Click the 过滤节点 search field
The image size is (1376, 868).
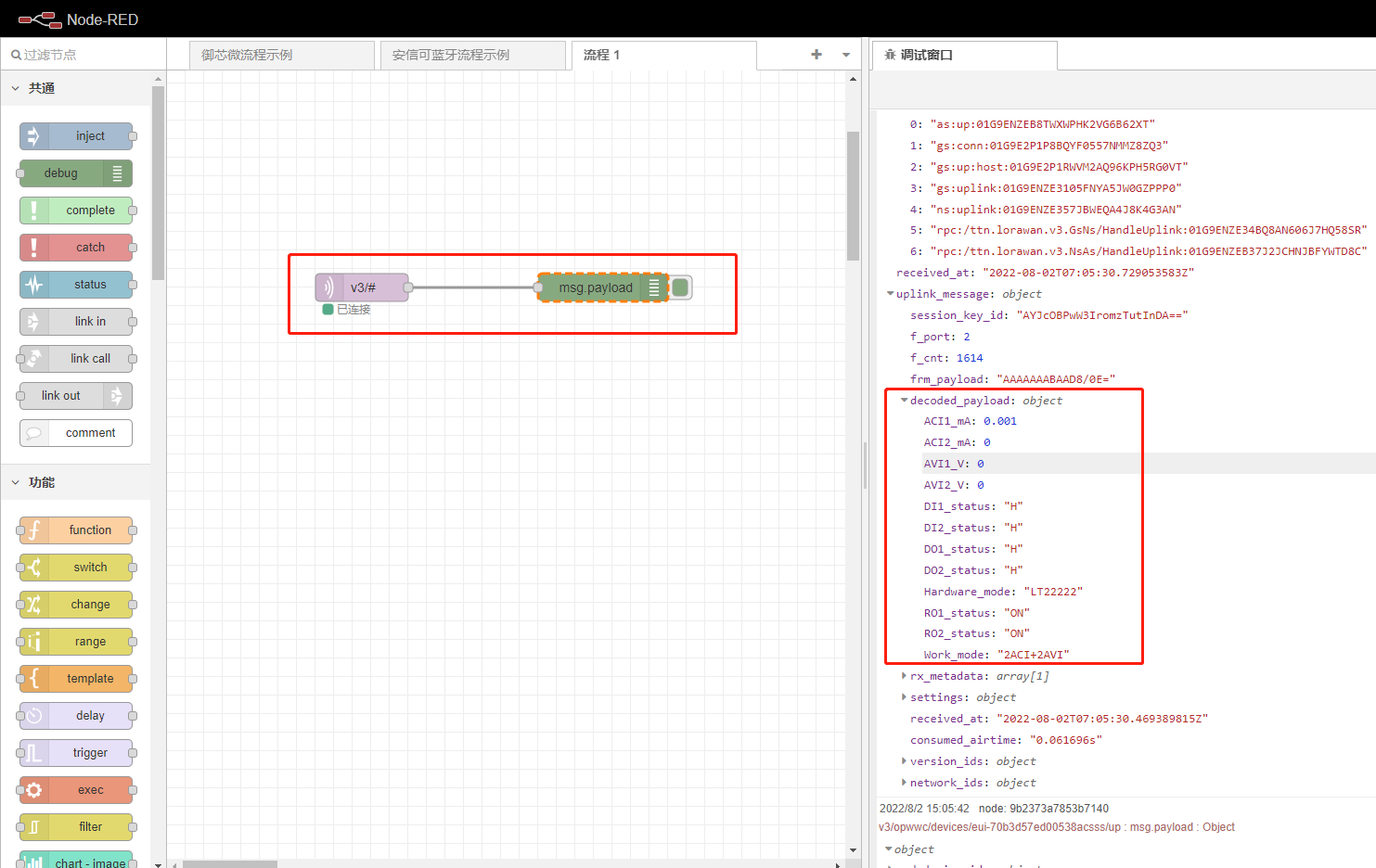(x=84, y=55)
